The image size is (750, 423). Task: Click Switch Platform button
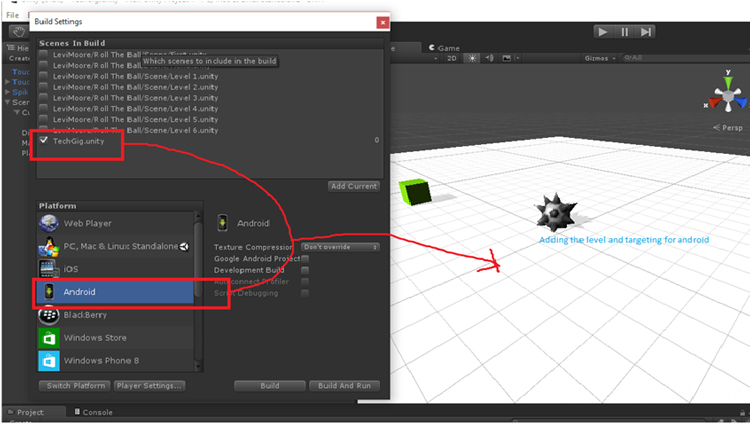point(75,386)
